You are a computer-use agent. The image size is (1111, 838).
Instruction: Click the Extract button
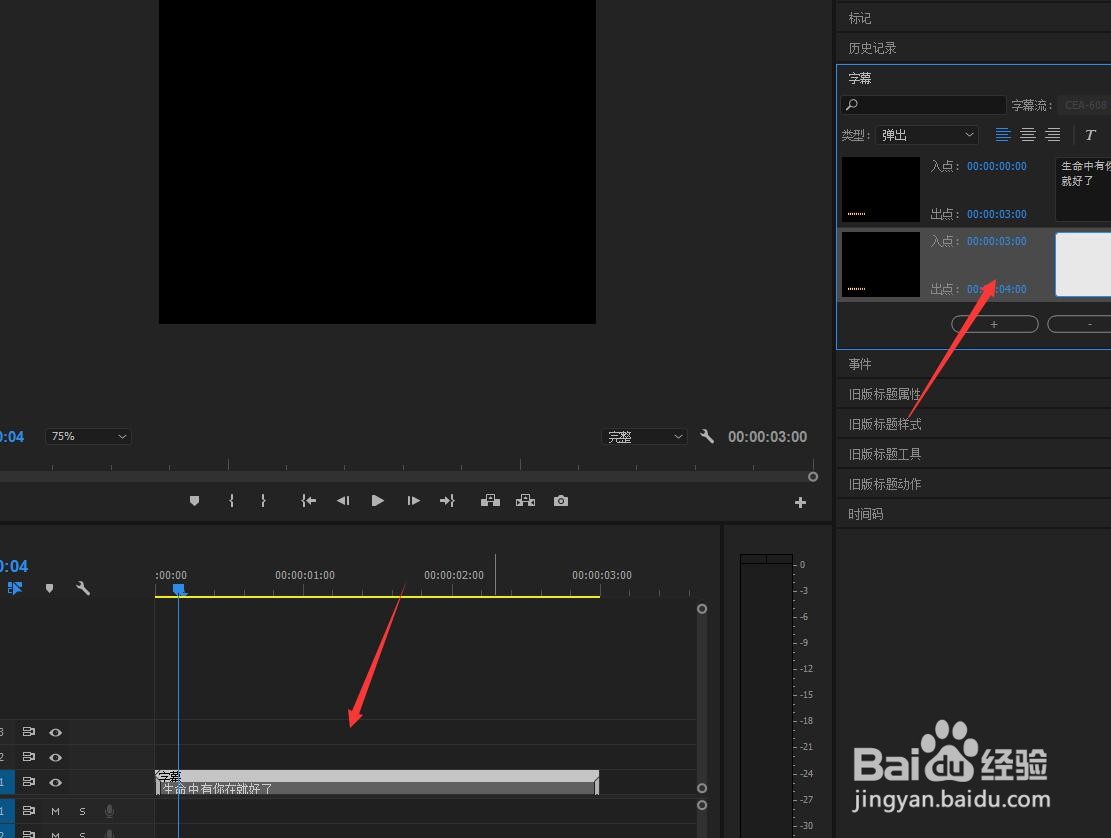(x=525, y=501)
